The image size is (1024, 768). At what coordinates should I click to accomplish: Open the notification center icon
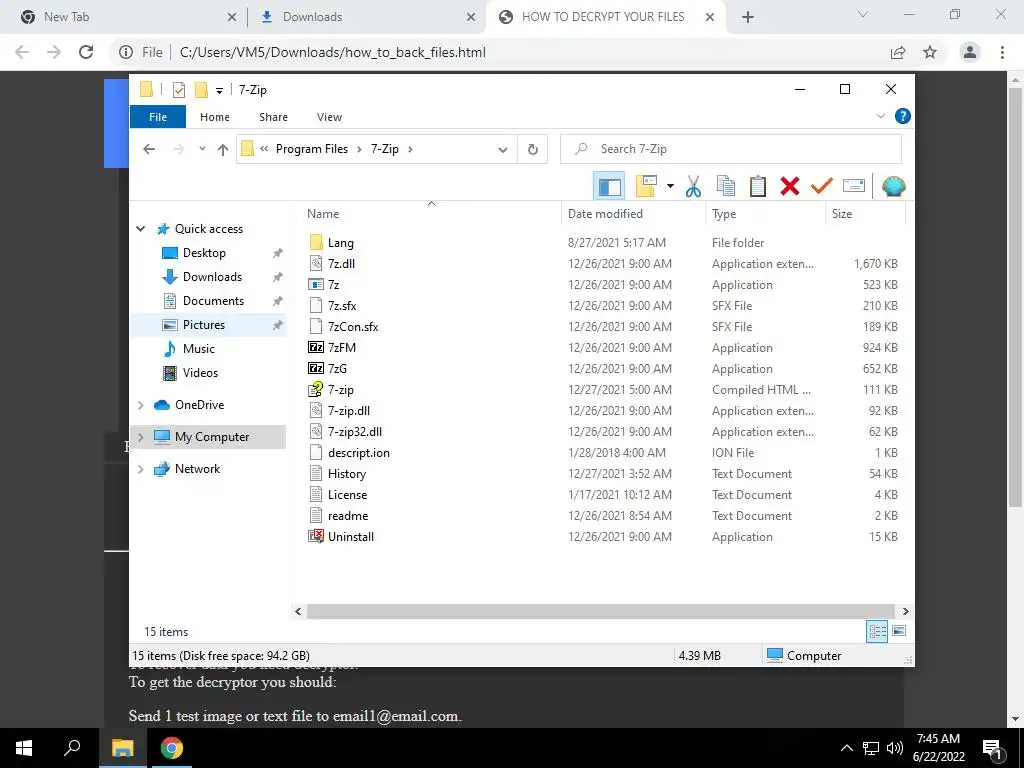993,748
